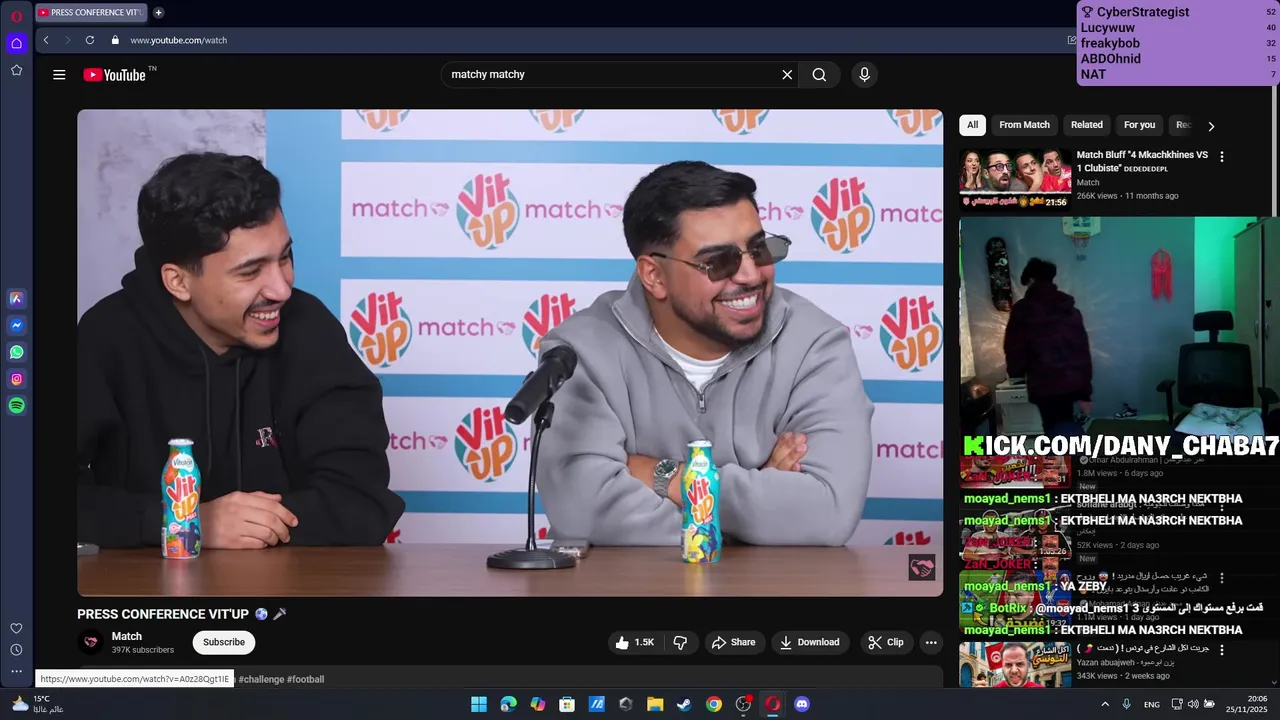This screenshot has height=720, width=1280.
Task: Open Opera sidebar three-dot settings
Action: (16, 672)
